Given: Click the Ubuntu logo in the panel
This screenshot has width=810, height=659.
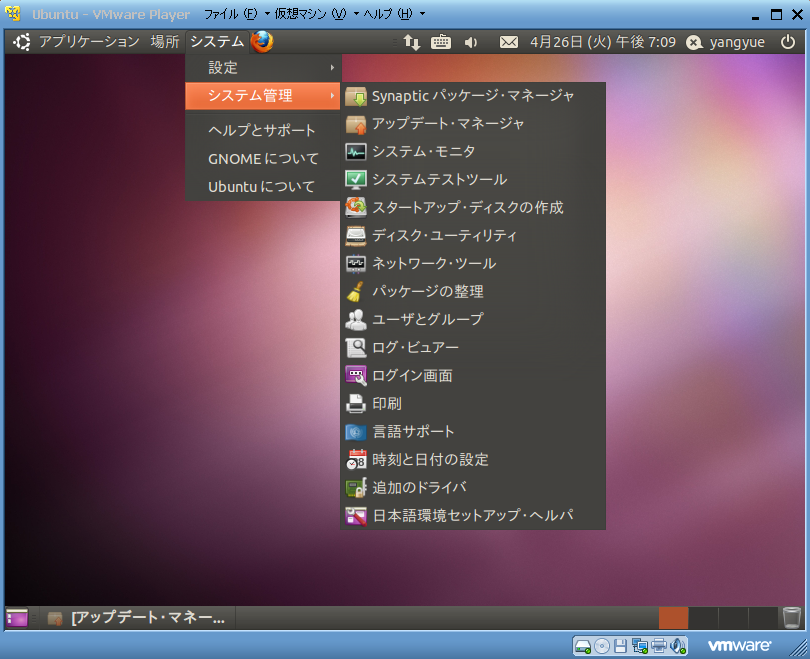Looking at the screenshot, I should coord(22,42).
